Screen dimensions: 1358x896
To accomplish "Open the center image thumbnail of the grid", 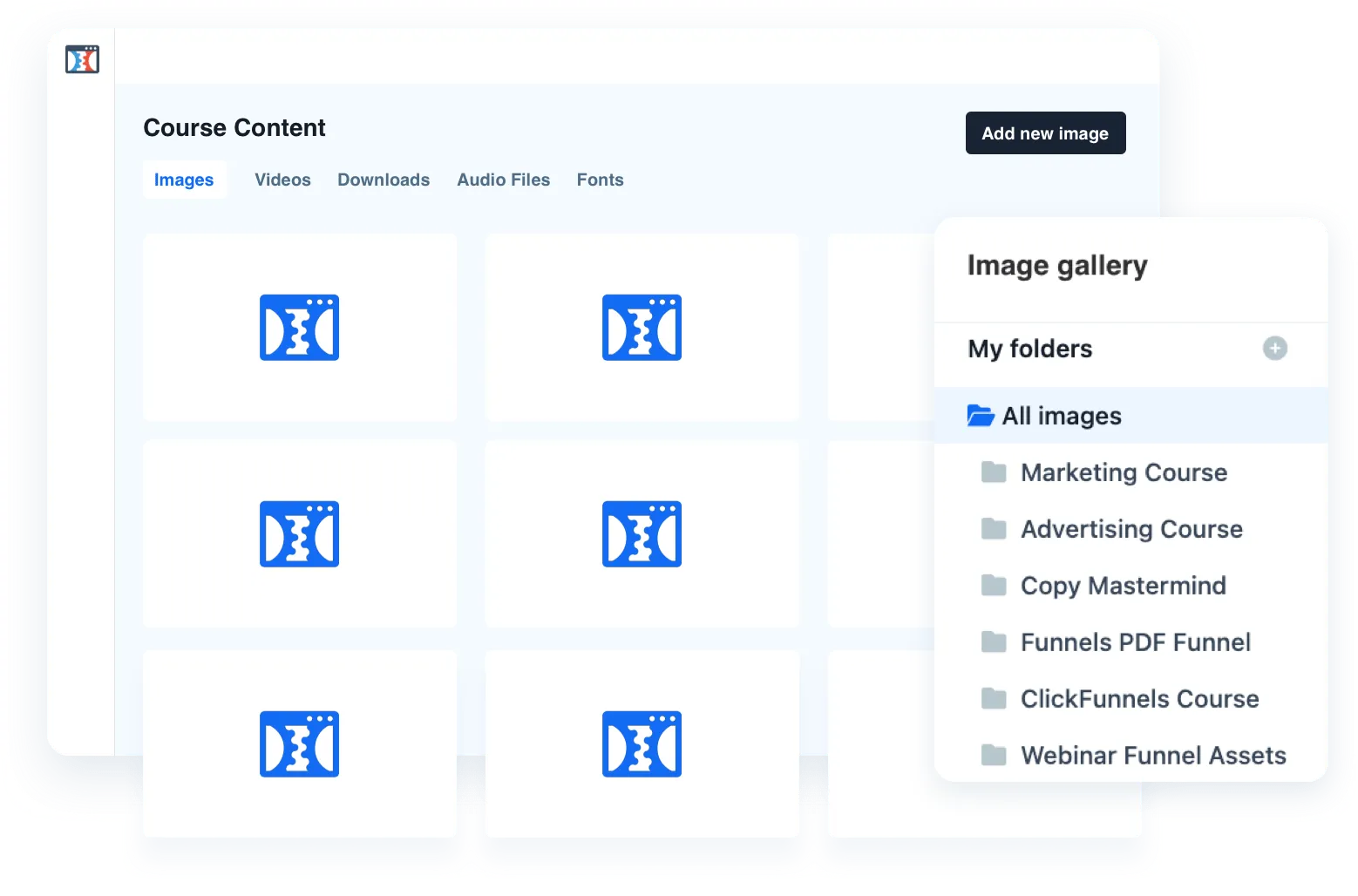I will [642, 534].
